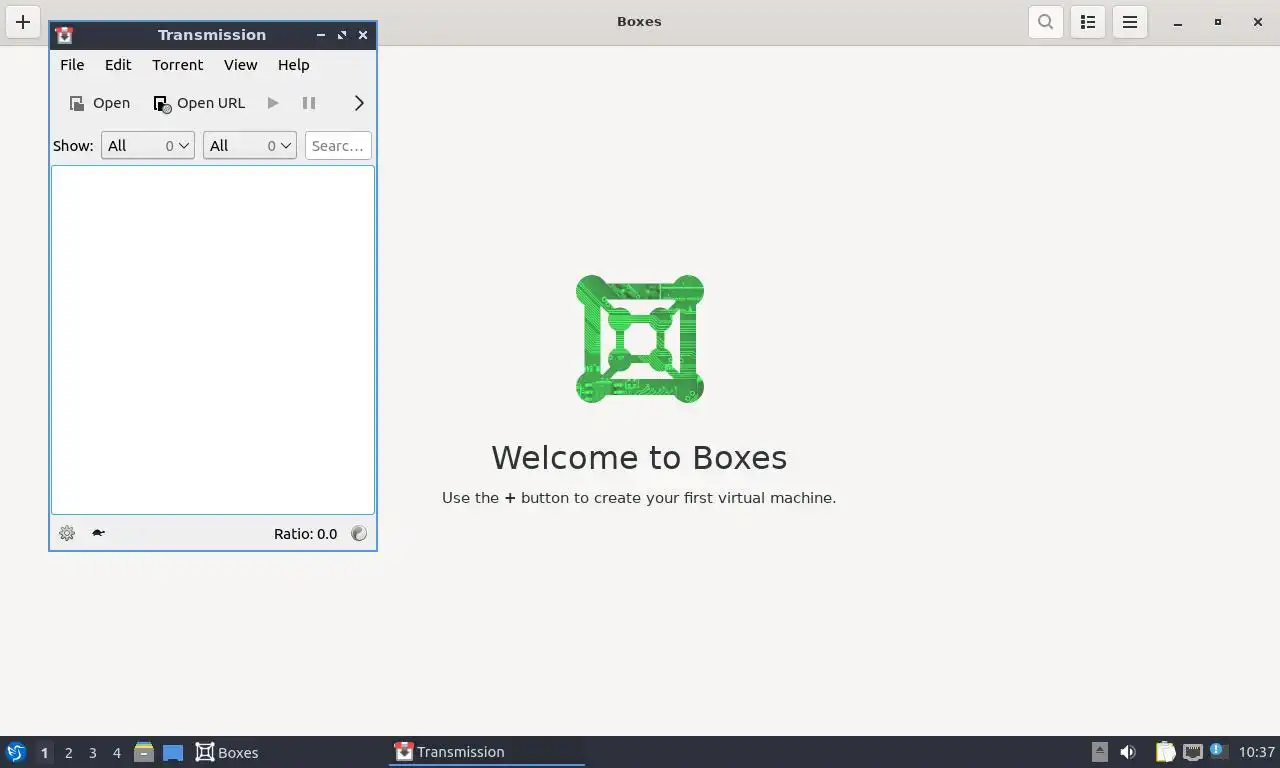Open the File menu in Transmission

(x=72, y=65)
